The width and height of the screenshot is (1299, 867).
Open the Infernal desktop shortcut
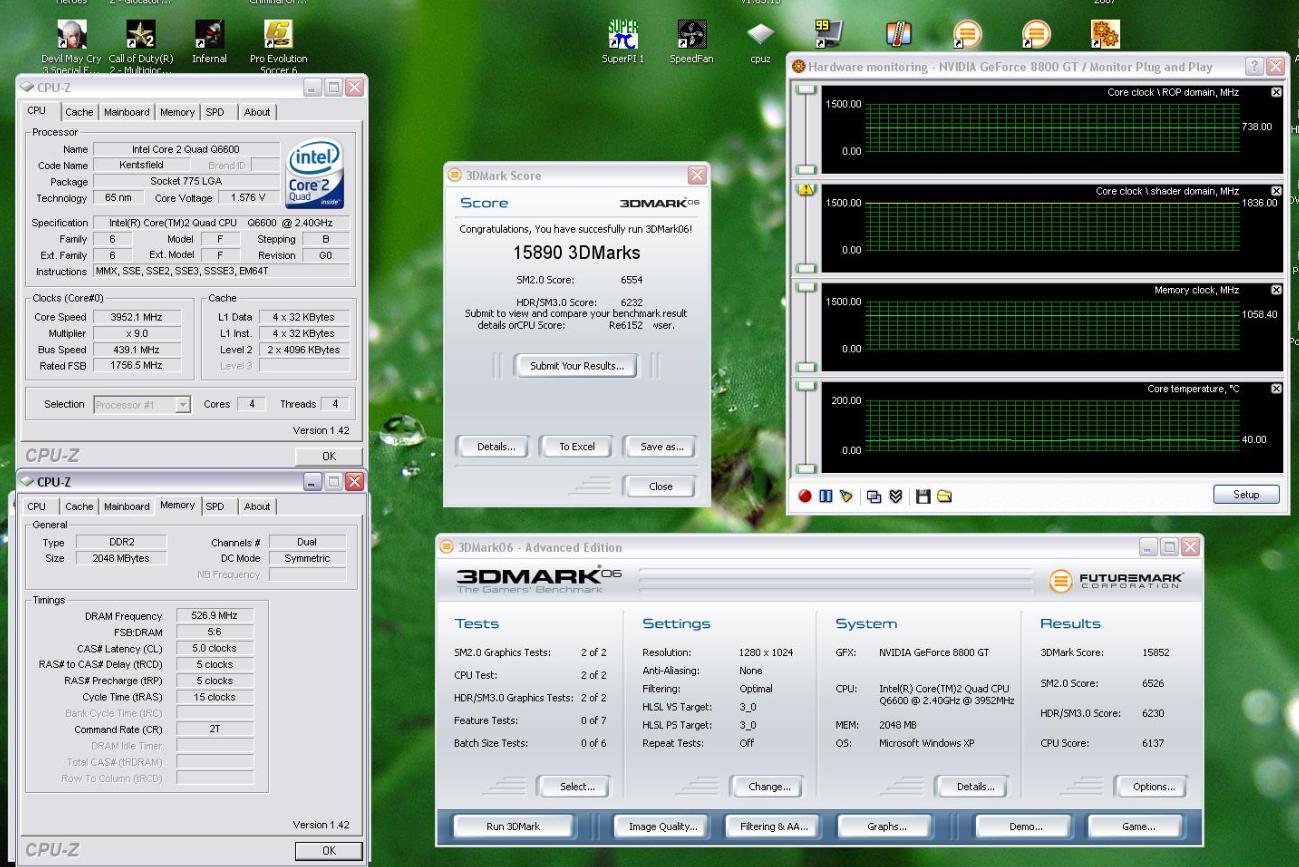[209, 42]
